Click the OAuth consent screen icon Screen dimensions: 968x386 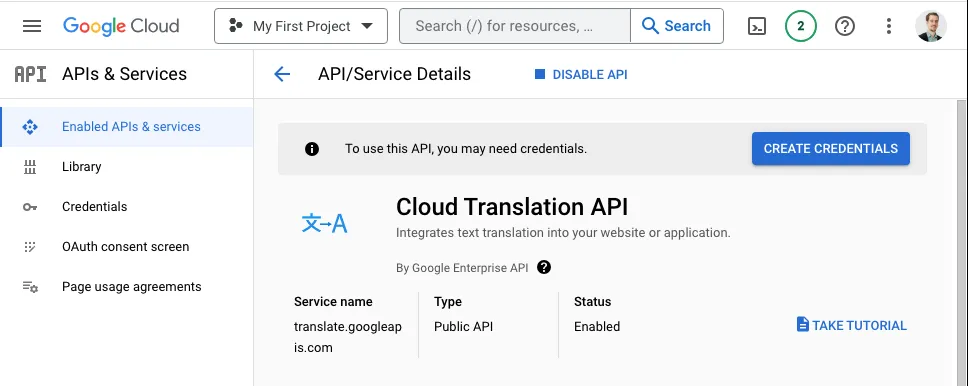pos(30,247)
